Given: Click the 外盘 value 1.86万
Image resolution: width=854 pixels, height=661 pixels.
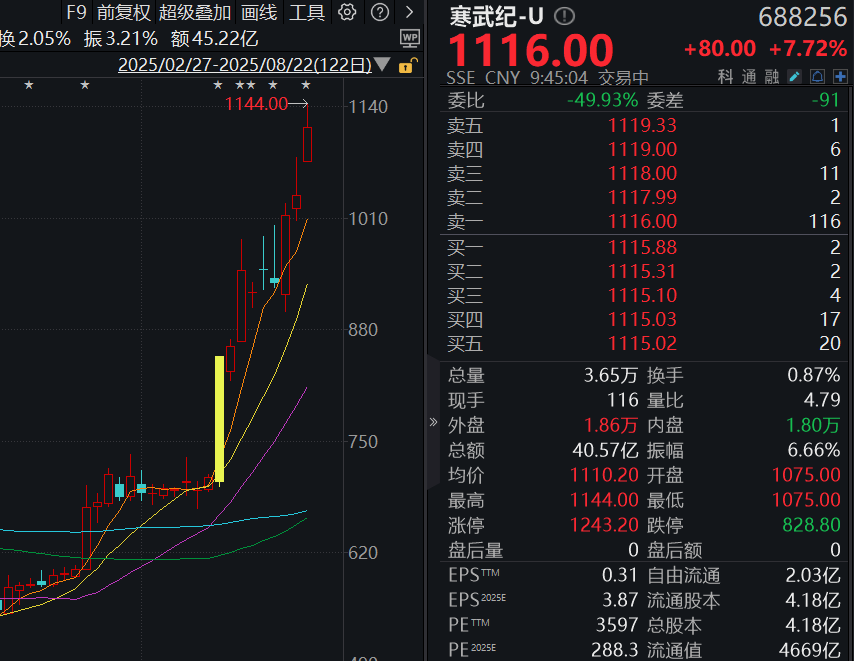Looking at the screenshot, I should click(611, 425).
